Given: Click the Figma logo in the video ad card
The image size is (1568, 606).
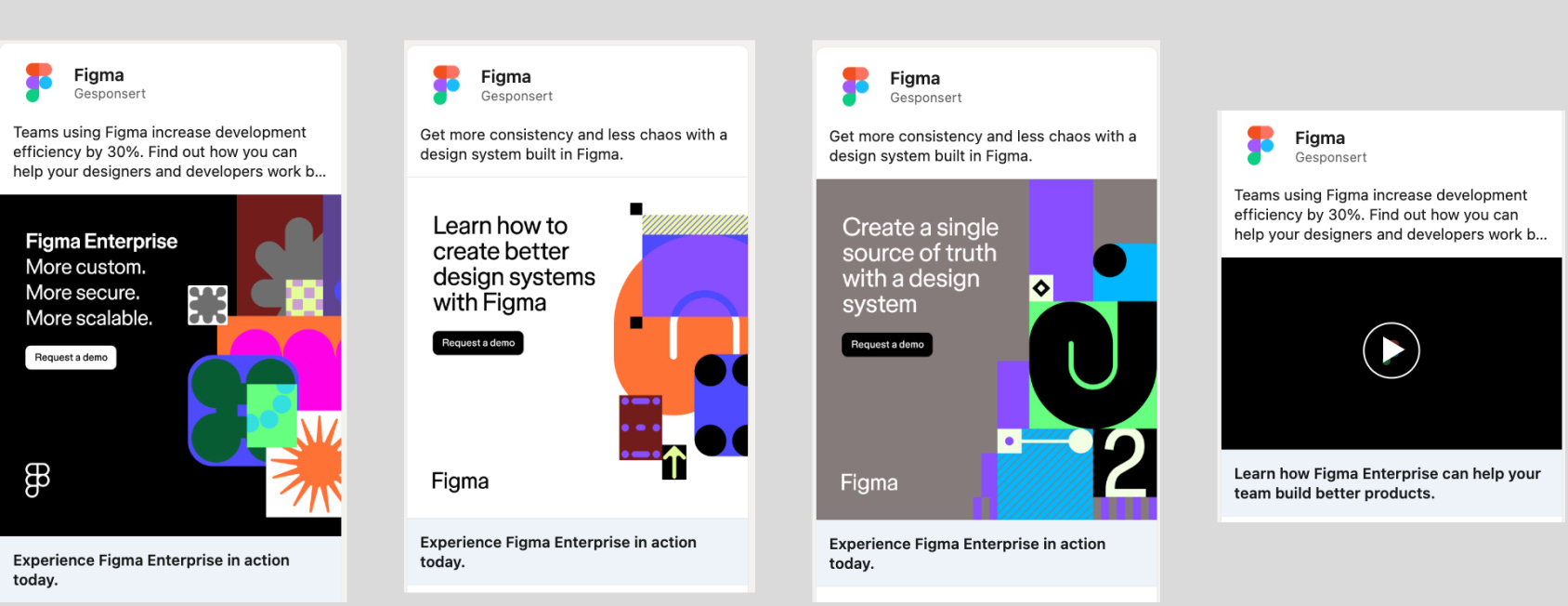Looking at the screenshot, I should (1261, 146).
